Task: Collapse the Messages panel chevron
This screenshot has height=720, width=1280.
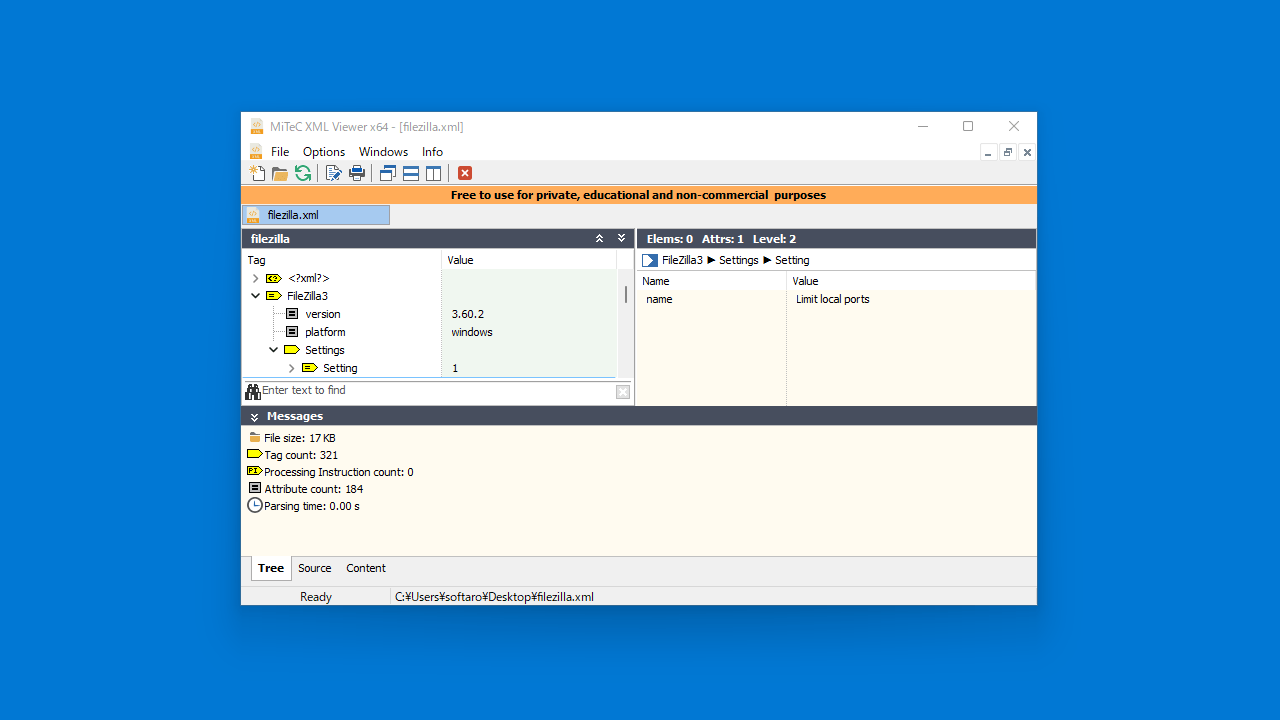Action: click(254, 416)
